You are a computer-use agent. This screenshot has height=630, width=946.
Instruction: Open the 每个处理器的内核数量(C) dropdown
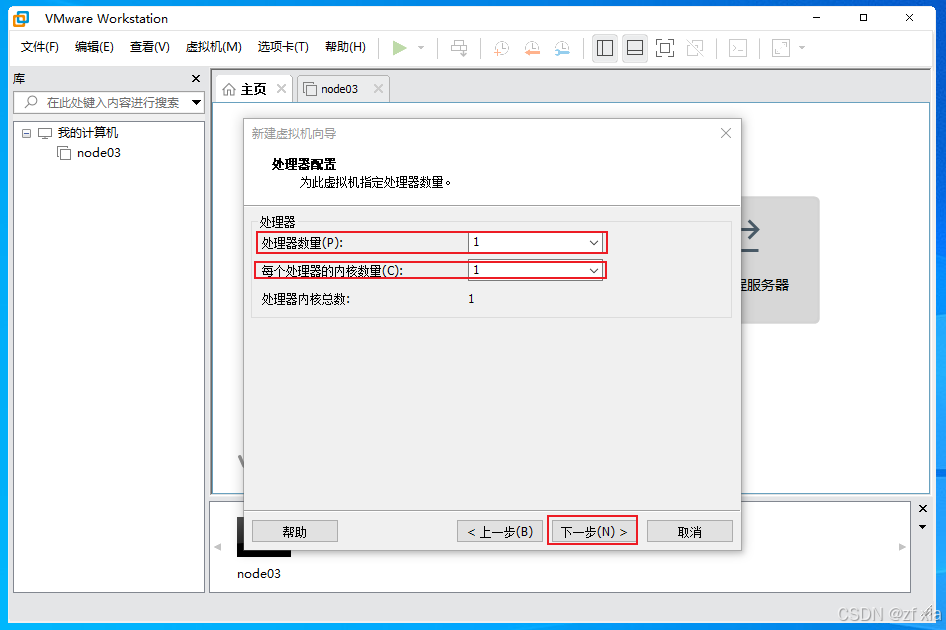click(535, 270)
